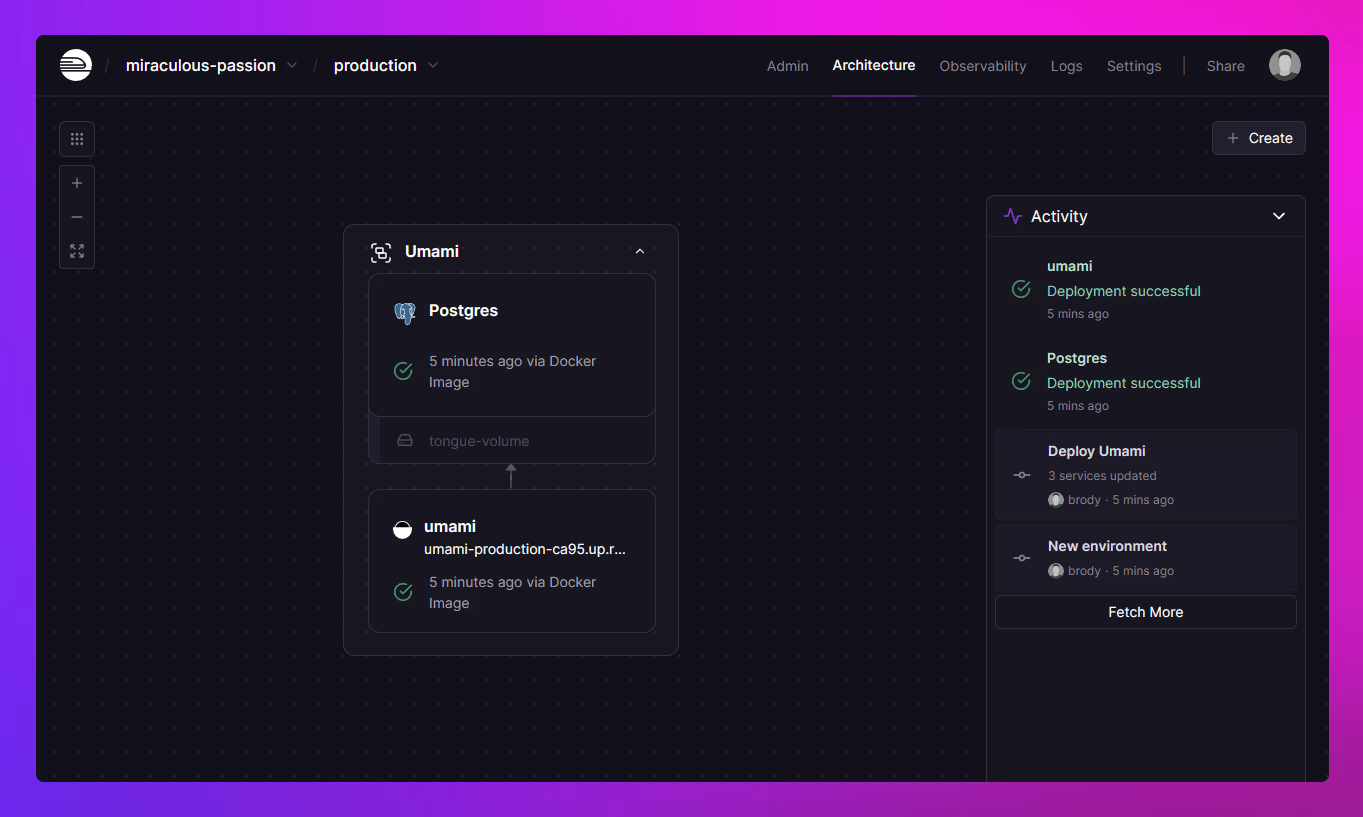Screen dimensions: 1363x817
Task: Click the New environment commit icon
Action: [x=1022, y=558]
